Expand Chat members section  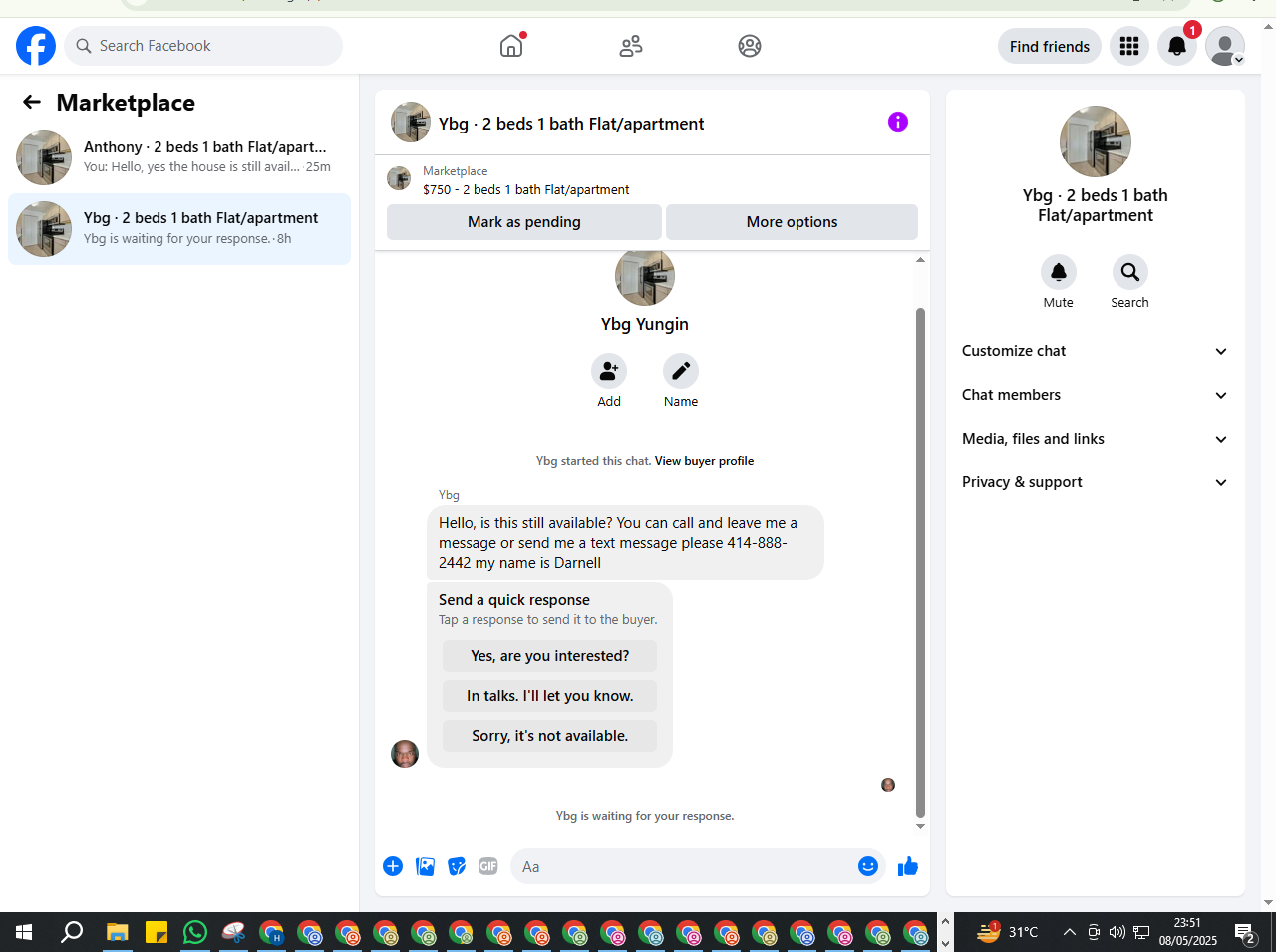pos(1096,395)
